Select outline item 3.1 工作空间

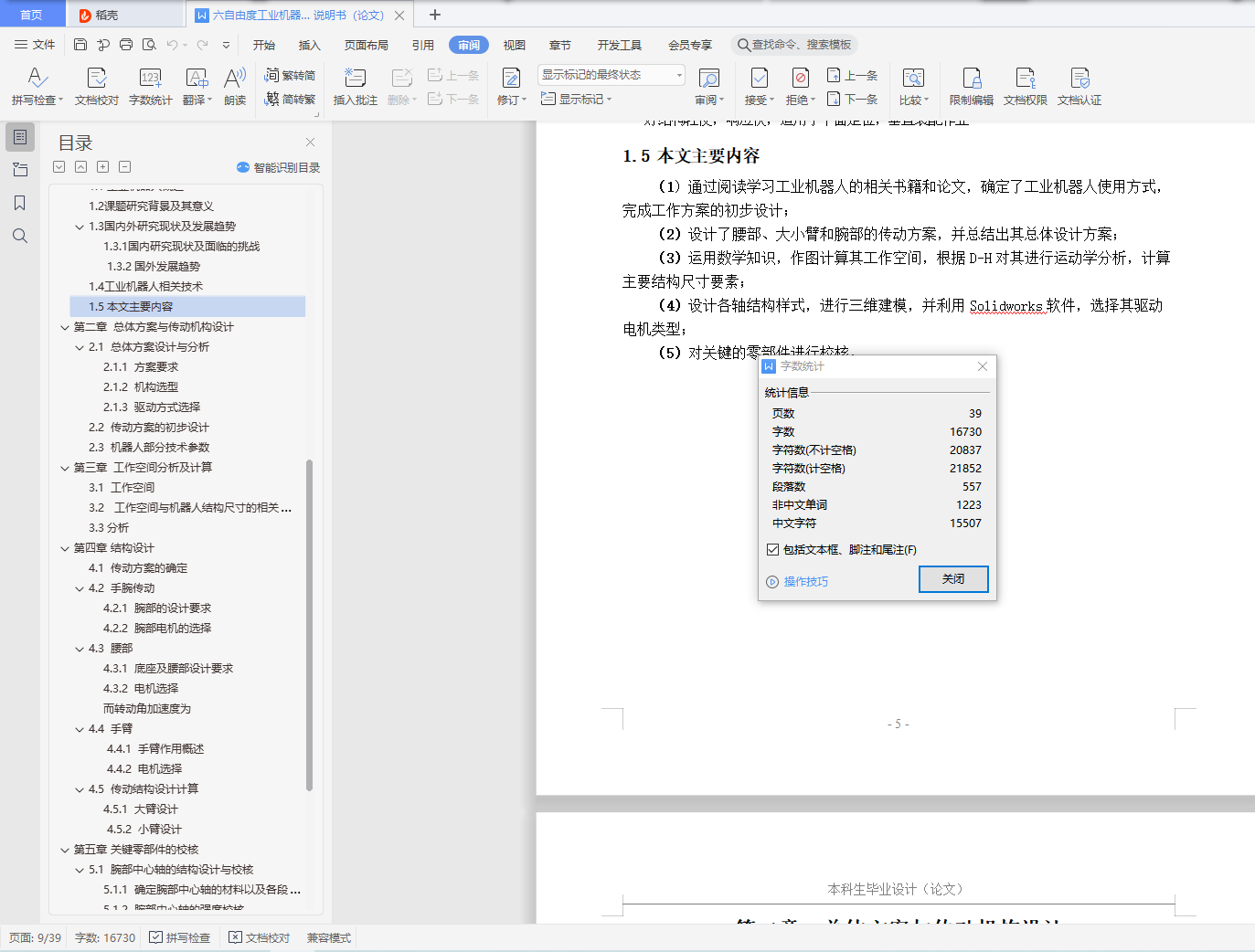pos(122,488)
